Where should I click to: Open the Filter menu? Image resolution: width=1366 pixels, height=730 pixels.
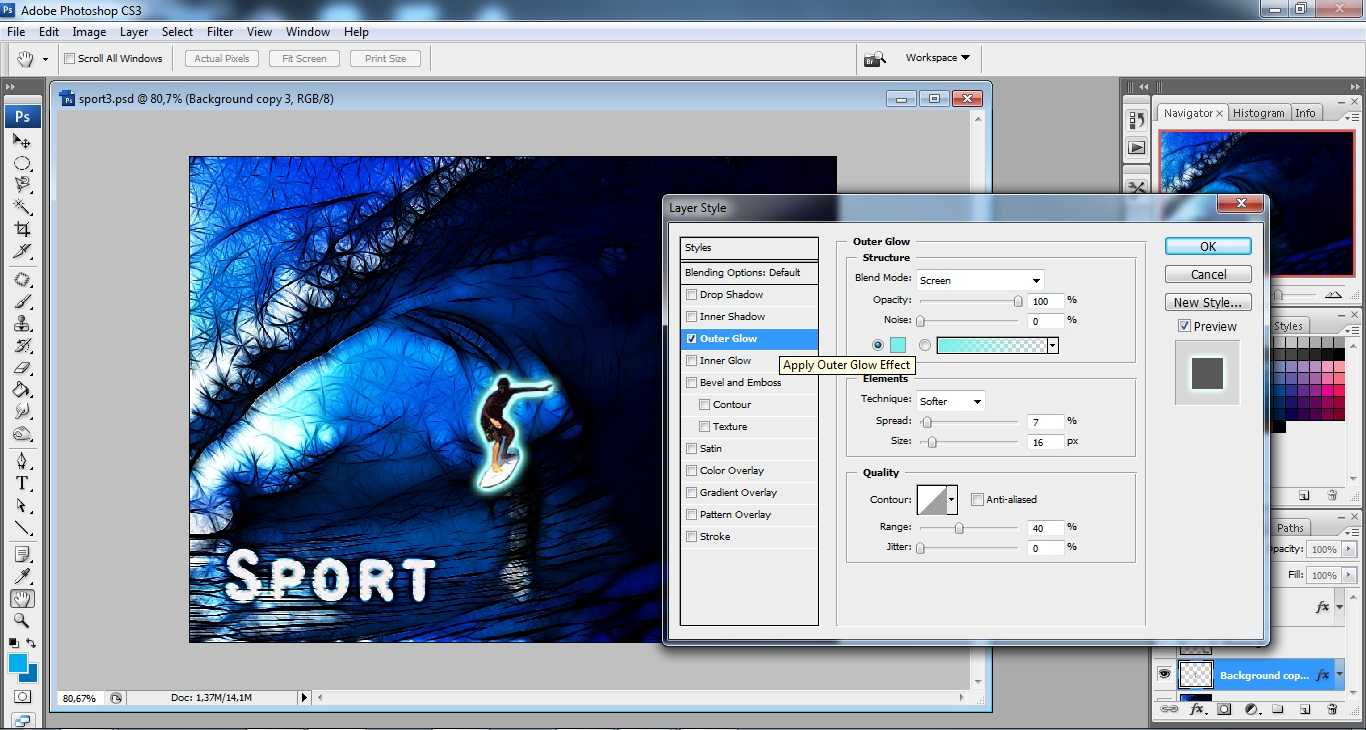tap(220, 32)
